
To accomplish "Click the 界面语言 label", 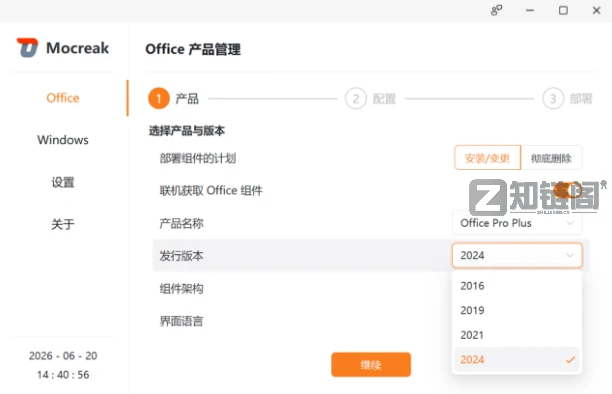I will coord(181,321).
